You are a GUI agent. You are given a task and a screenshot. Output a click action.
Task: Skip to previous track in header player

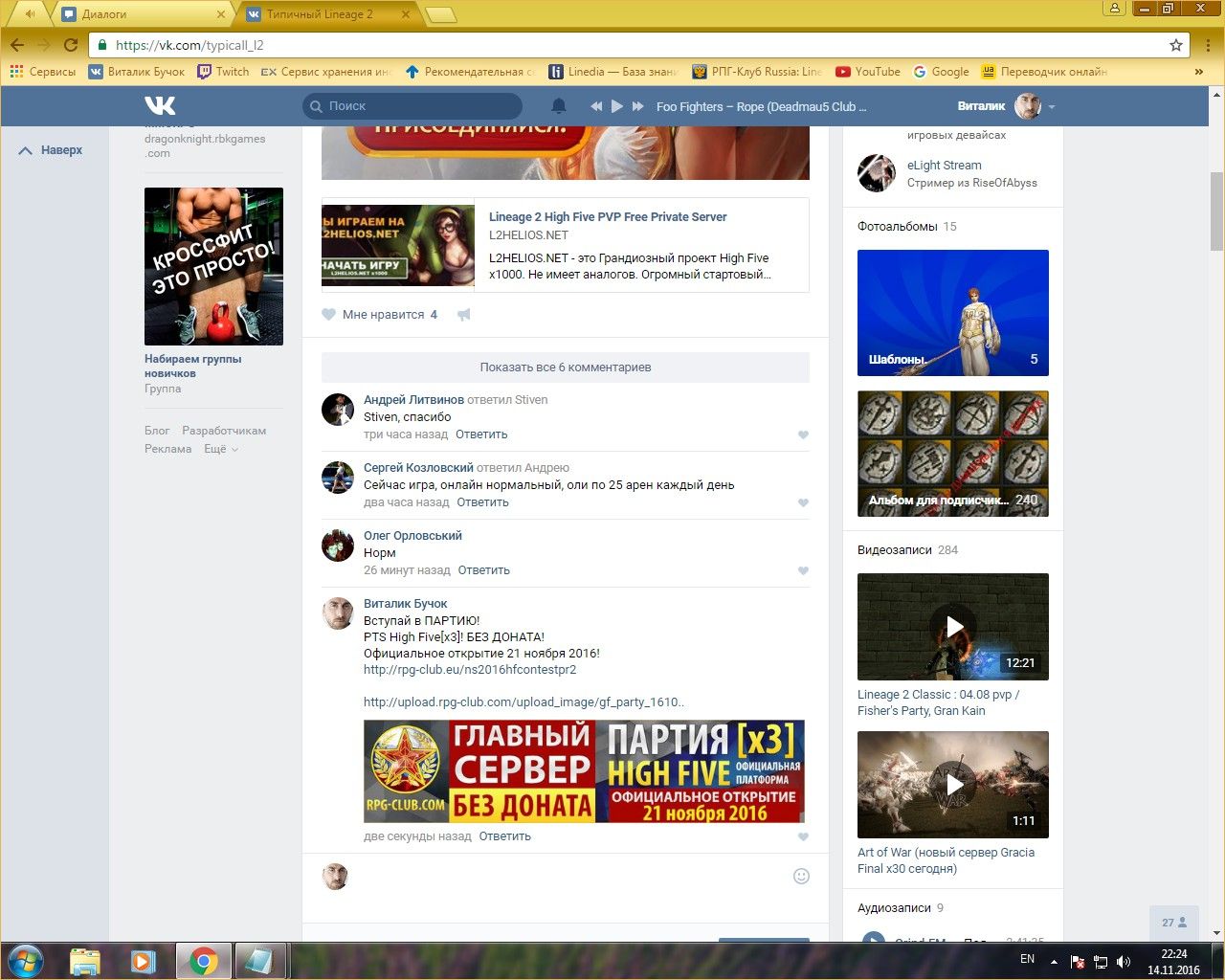[596, 106]
